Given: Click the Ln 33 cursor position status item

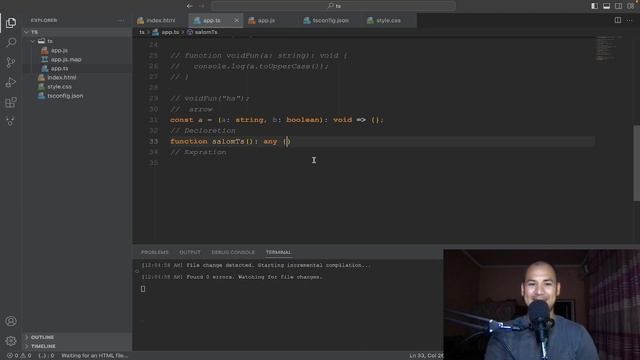Looking at the screenshot, I should coord(426,356).
